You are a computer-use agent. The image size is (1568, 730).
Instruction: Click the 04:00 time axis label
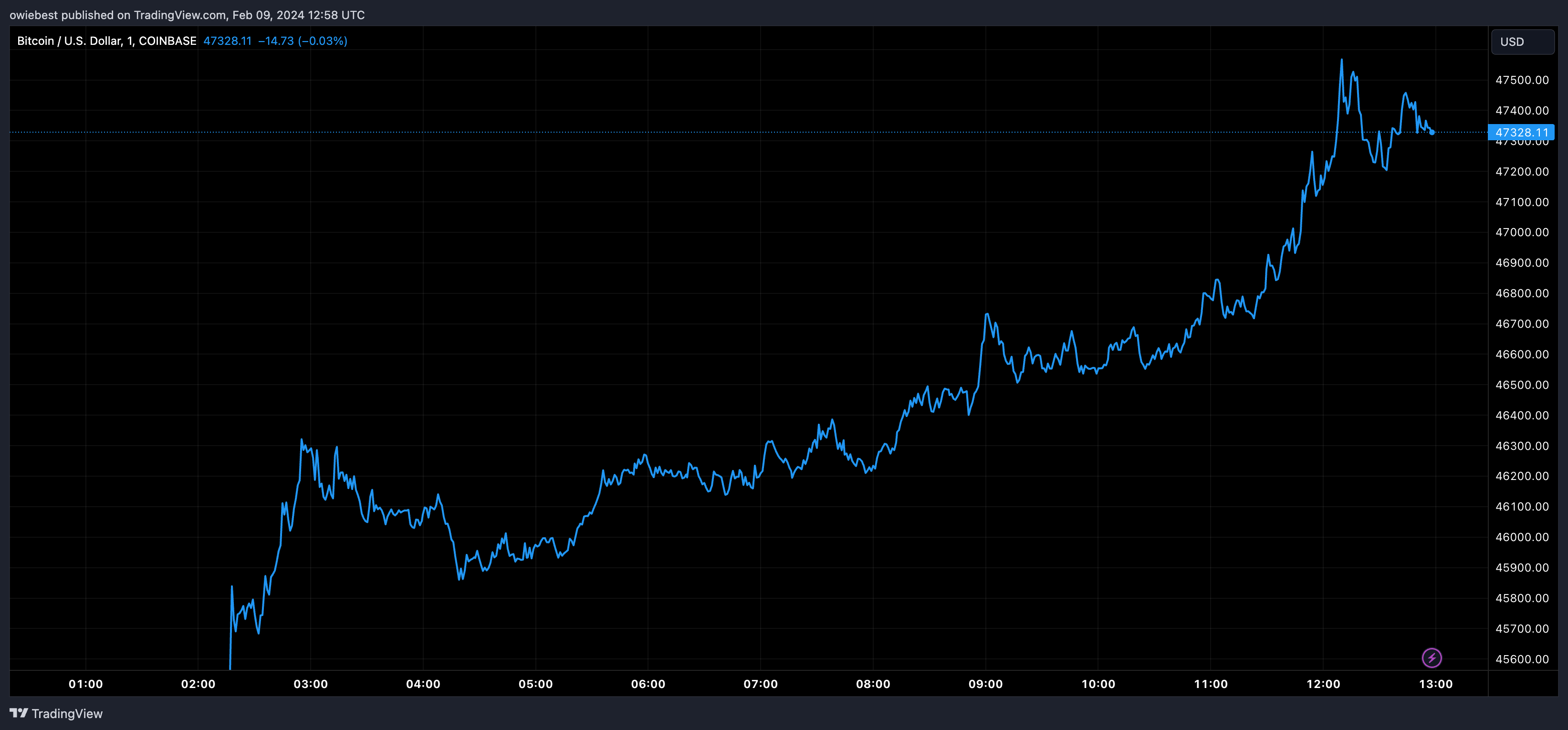[x=423, y=684]
